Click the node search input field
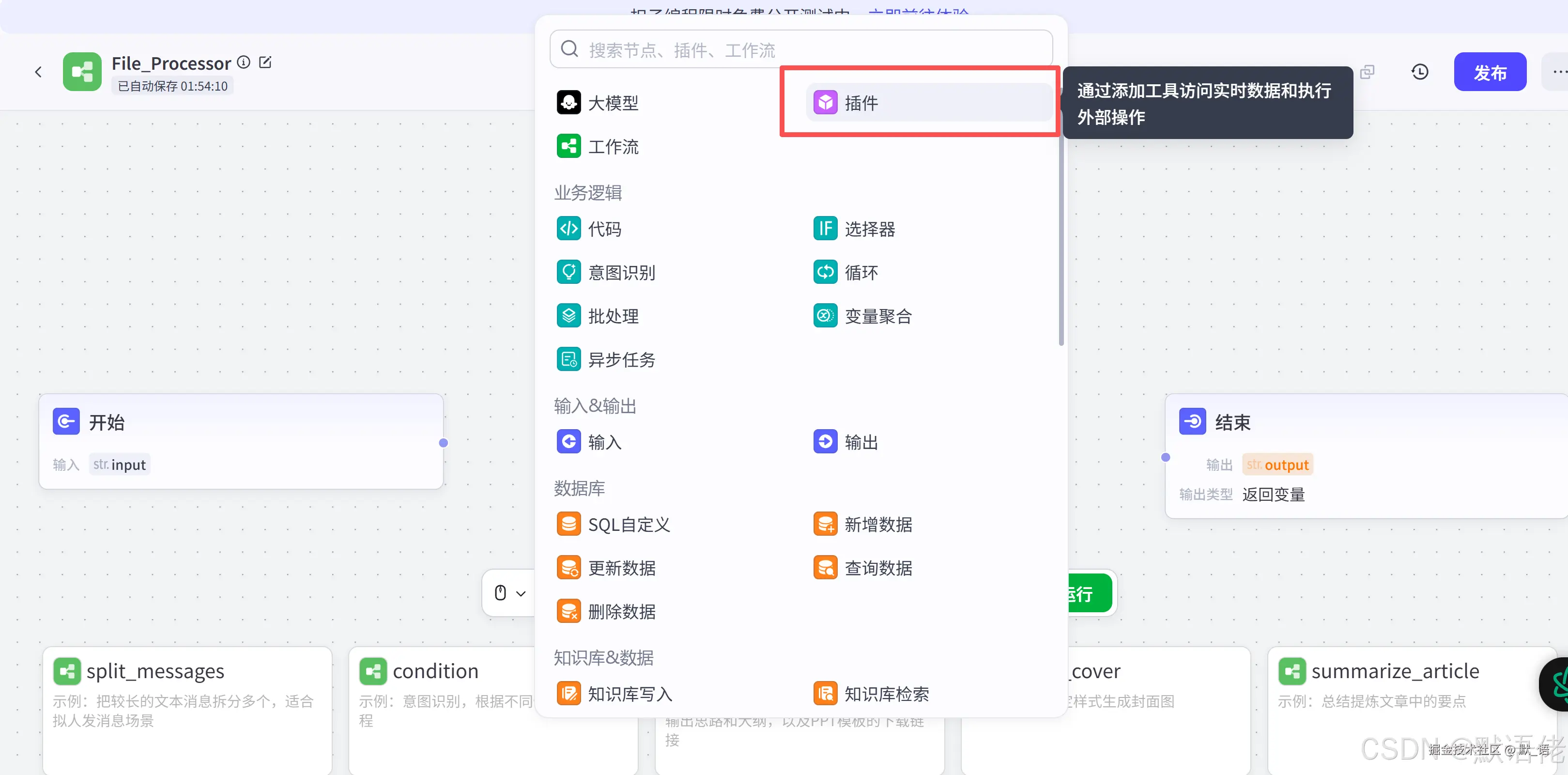The height and width of the screenshot is (775, 1568). [730, 49]
